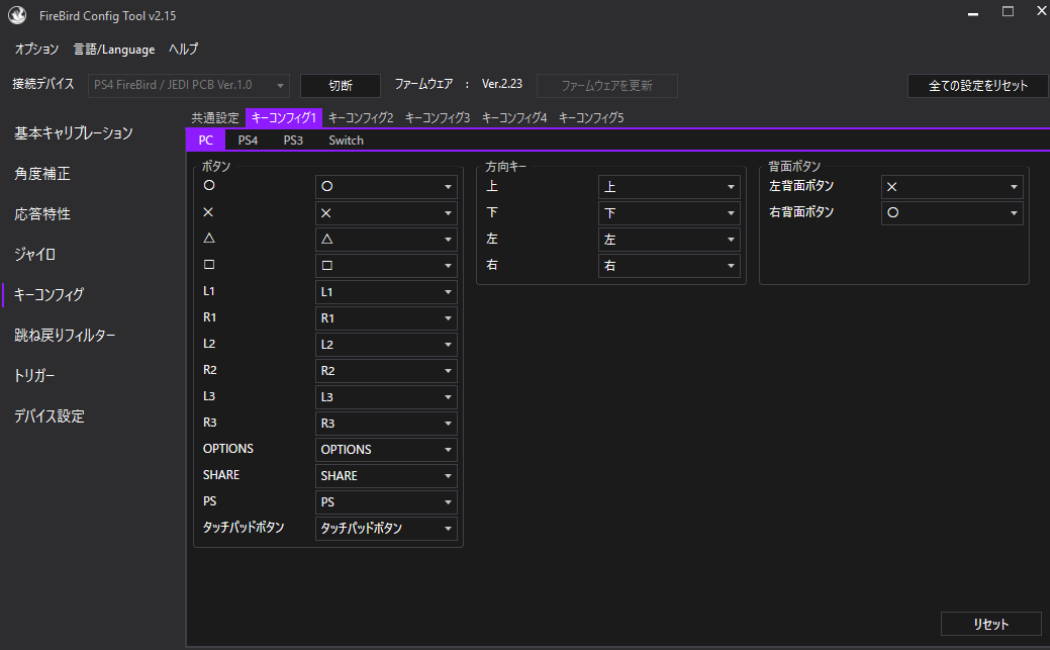Open the オプション menu

pyautogui.click(x=36, y=49)
